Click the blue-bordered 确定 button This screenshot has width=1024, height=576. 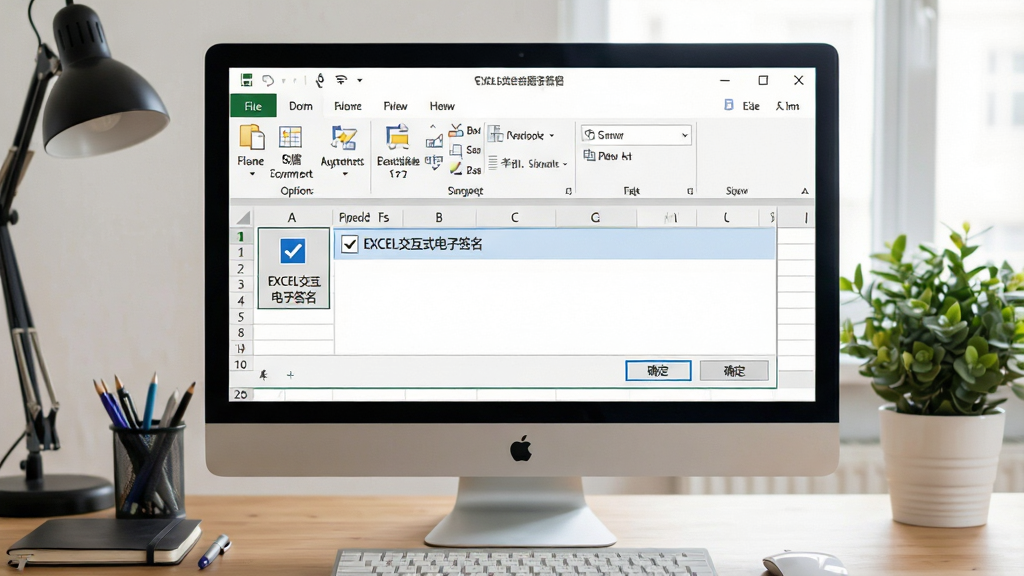[658, 371]
